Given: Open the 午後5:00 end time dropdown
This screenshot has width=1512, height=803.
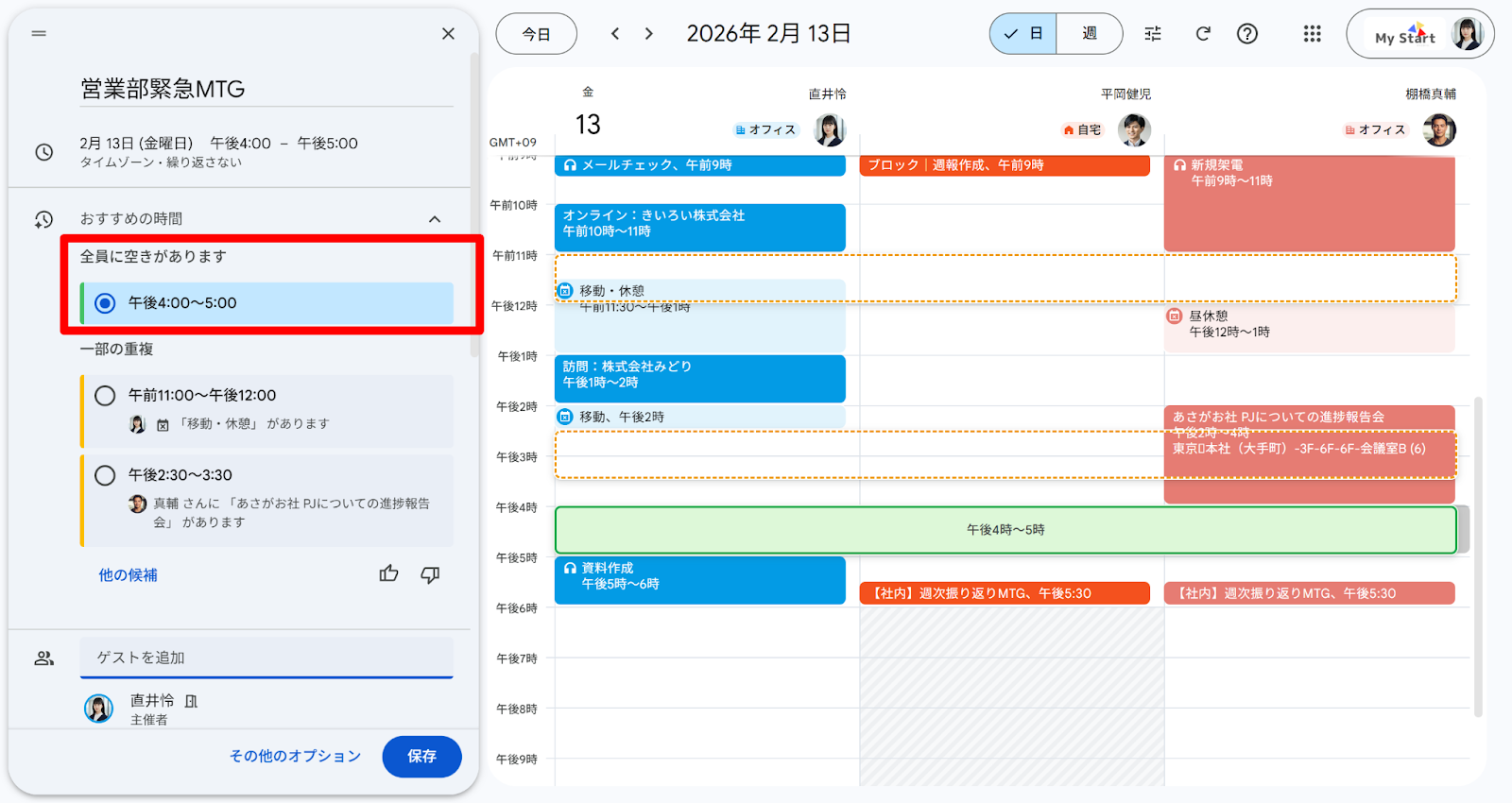Looking at the screenshot, I should coord(327,144).
